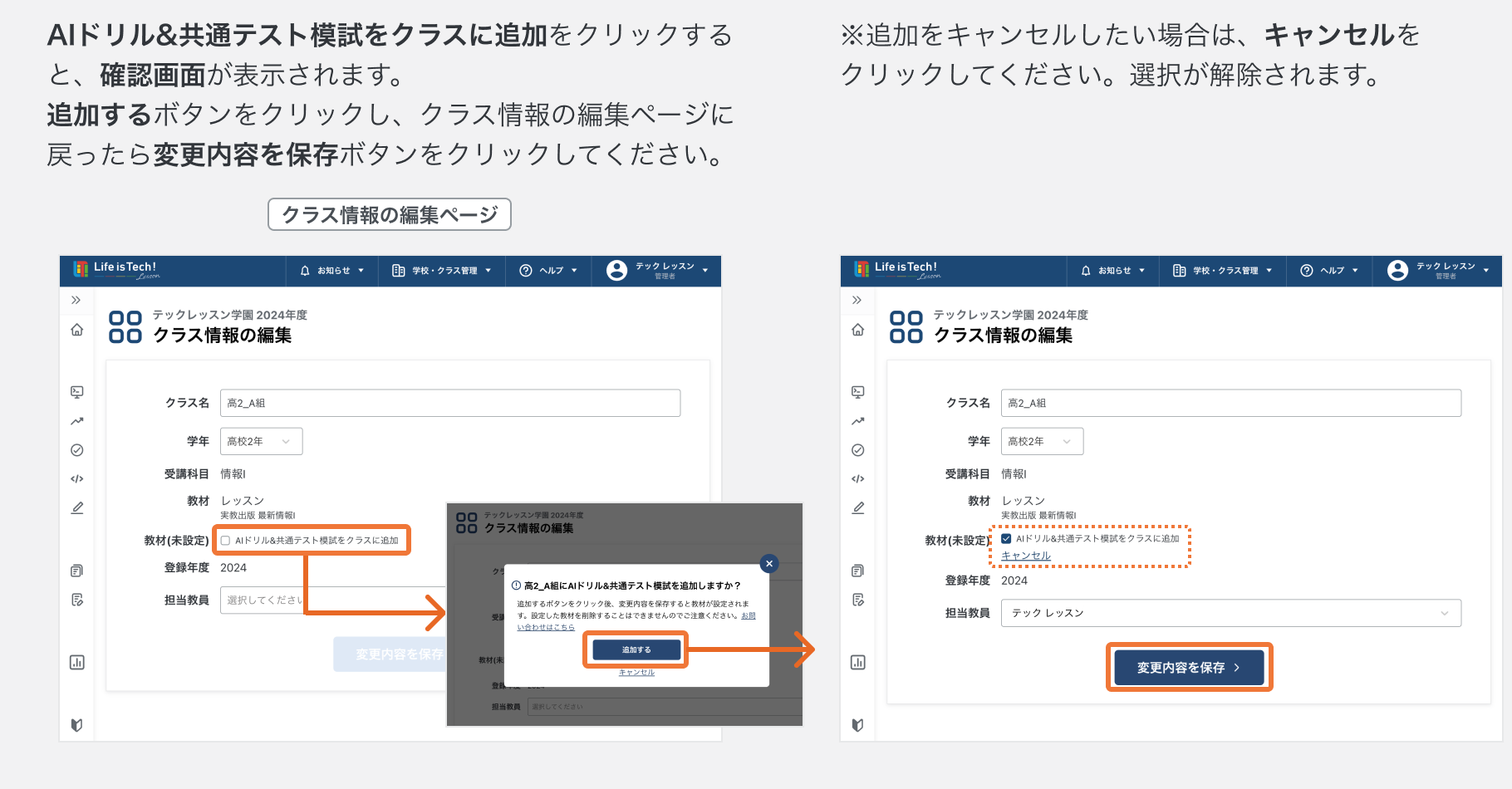1512x789 pixels.
Task: Check unchecked AIドリル&共通テスト模試 box in left screenshot
Action: [225, 541]
